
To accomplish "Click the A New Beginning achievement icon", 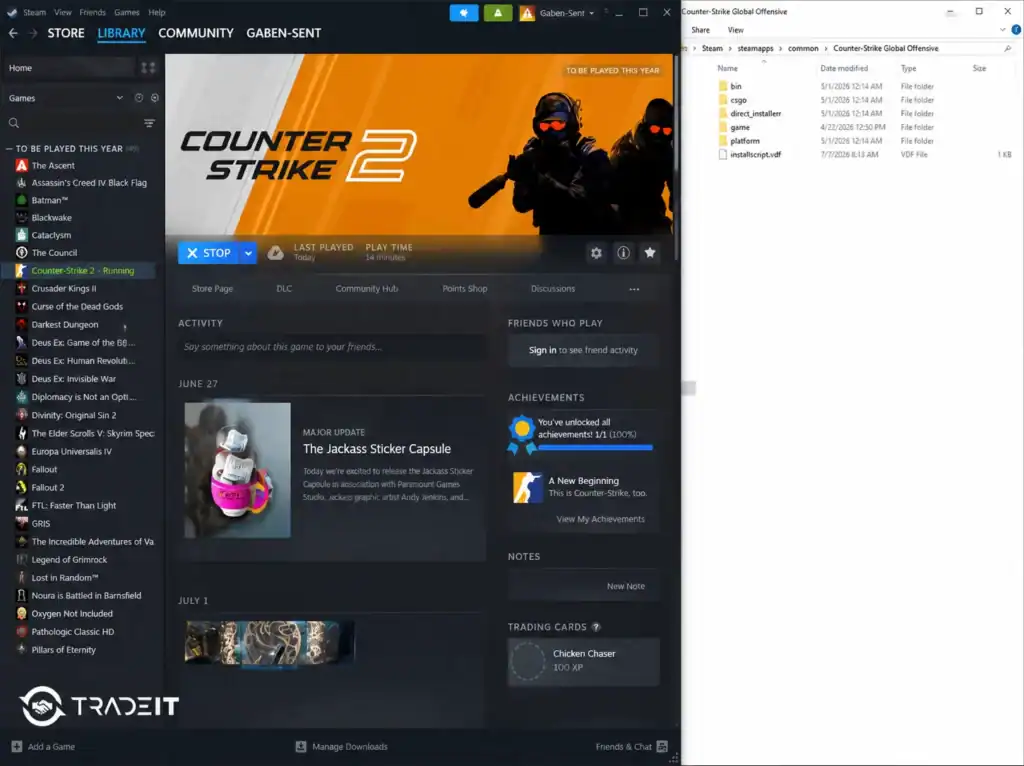I will click(528, 487).
